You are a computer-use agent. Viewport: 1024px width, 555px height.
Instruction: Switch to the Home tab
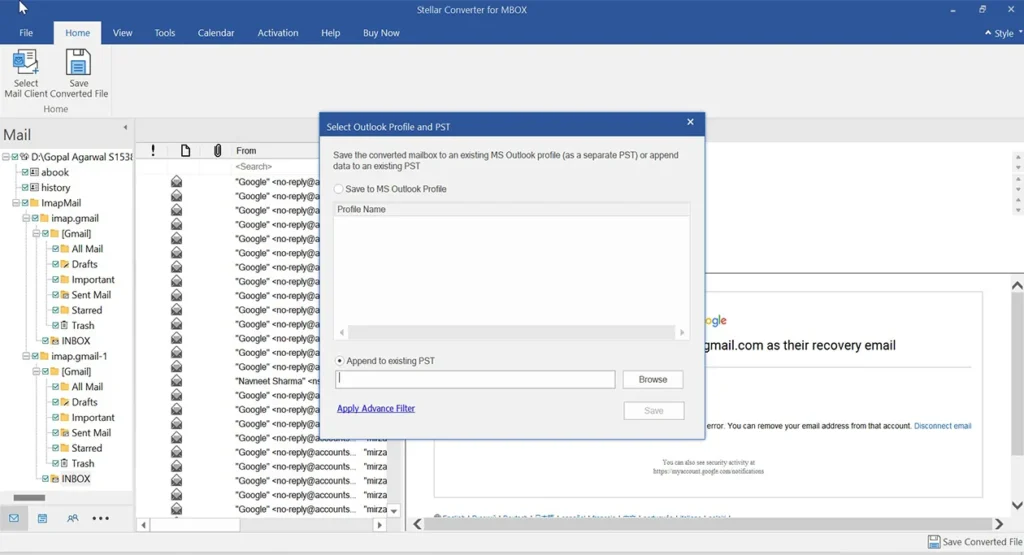(77, 33)
